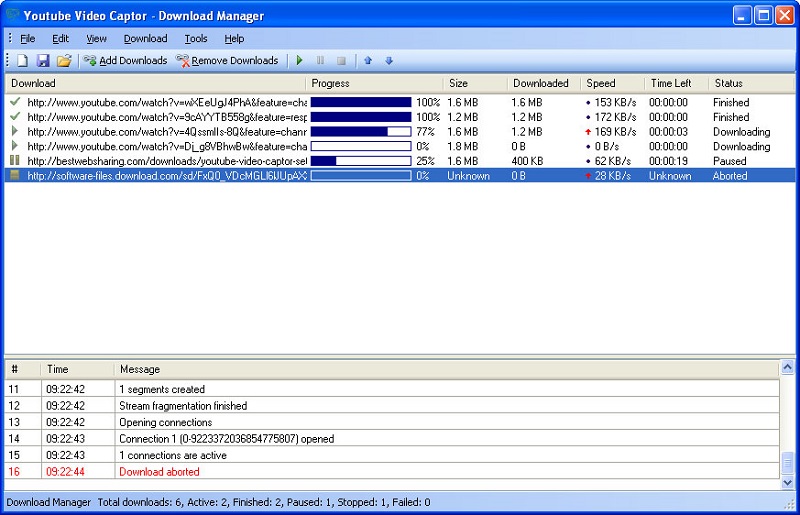This screenshot has height=515, width=800.
Task: Click Remove Downloads button
Action: coord(228,61)
